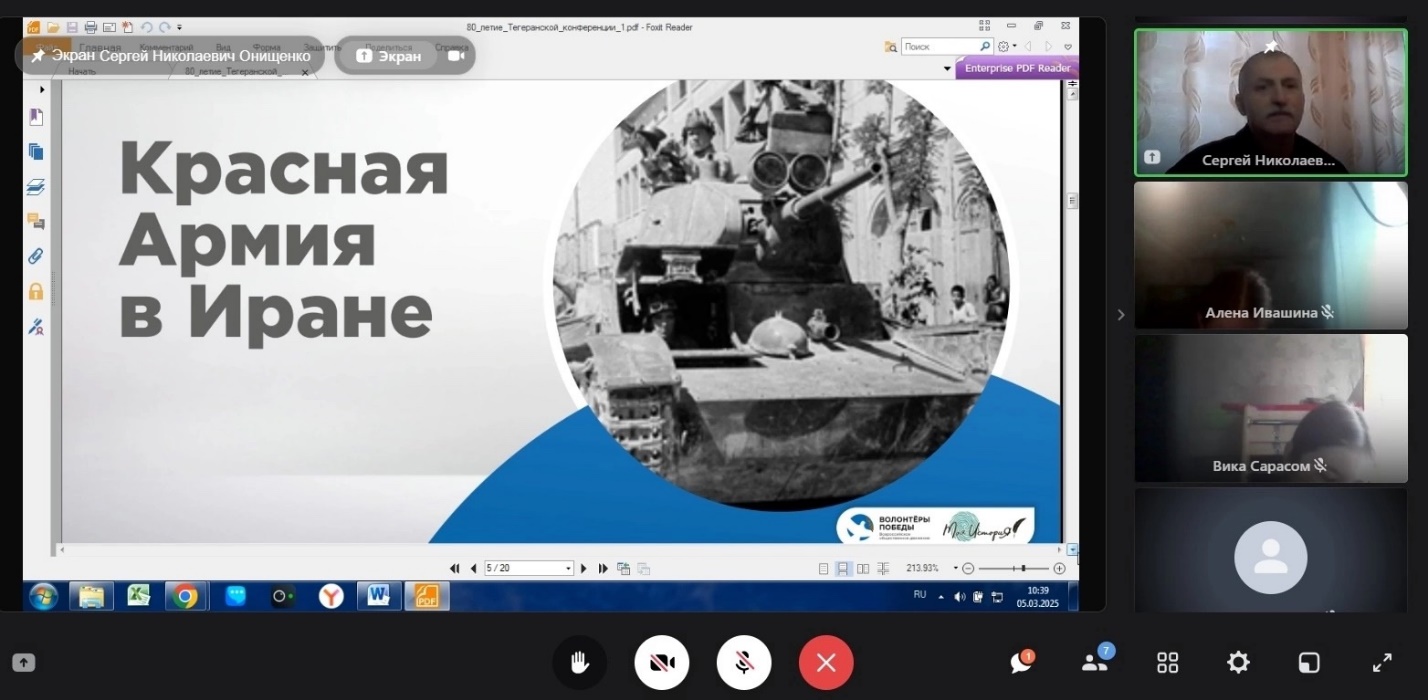Image resolution: width=1428 pixels, height=700 pixels.
Task: Toggle the side panel layout icon
Action: point(1309,662)
